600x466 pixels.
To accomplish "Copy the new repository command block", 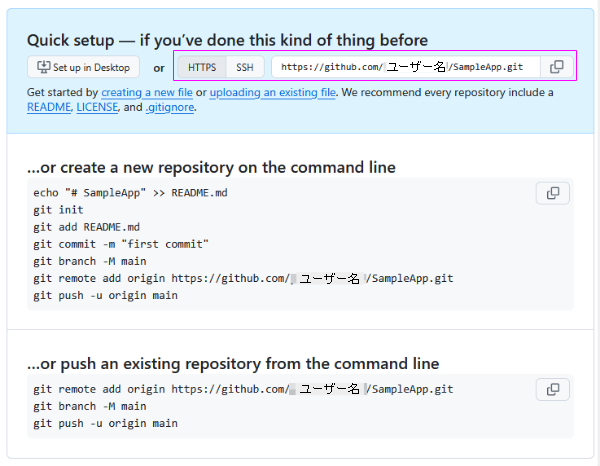I will click(x=552, y=193).
